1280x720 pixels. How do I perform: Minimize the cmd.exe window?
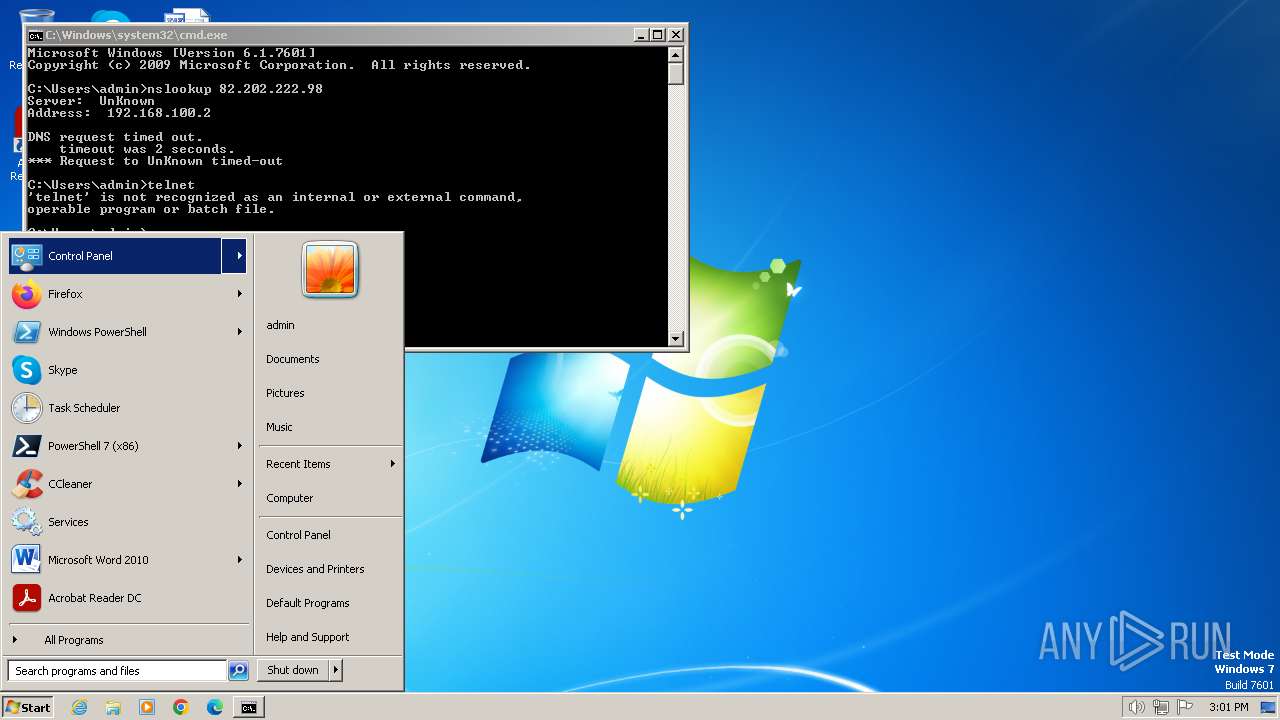tap(641, 35)
